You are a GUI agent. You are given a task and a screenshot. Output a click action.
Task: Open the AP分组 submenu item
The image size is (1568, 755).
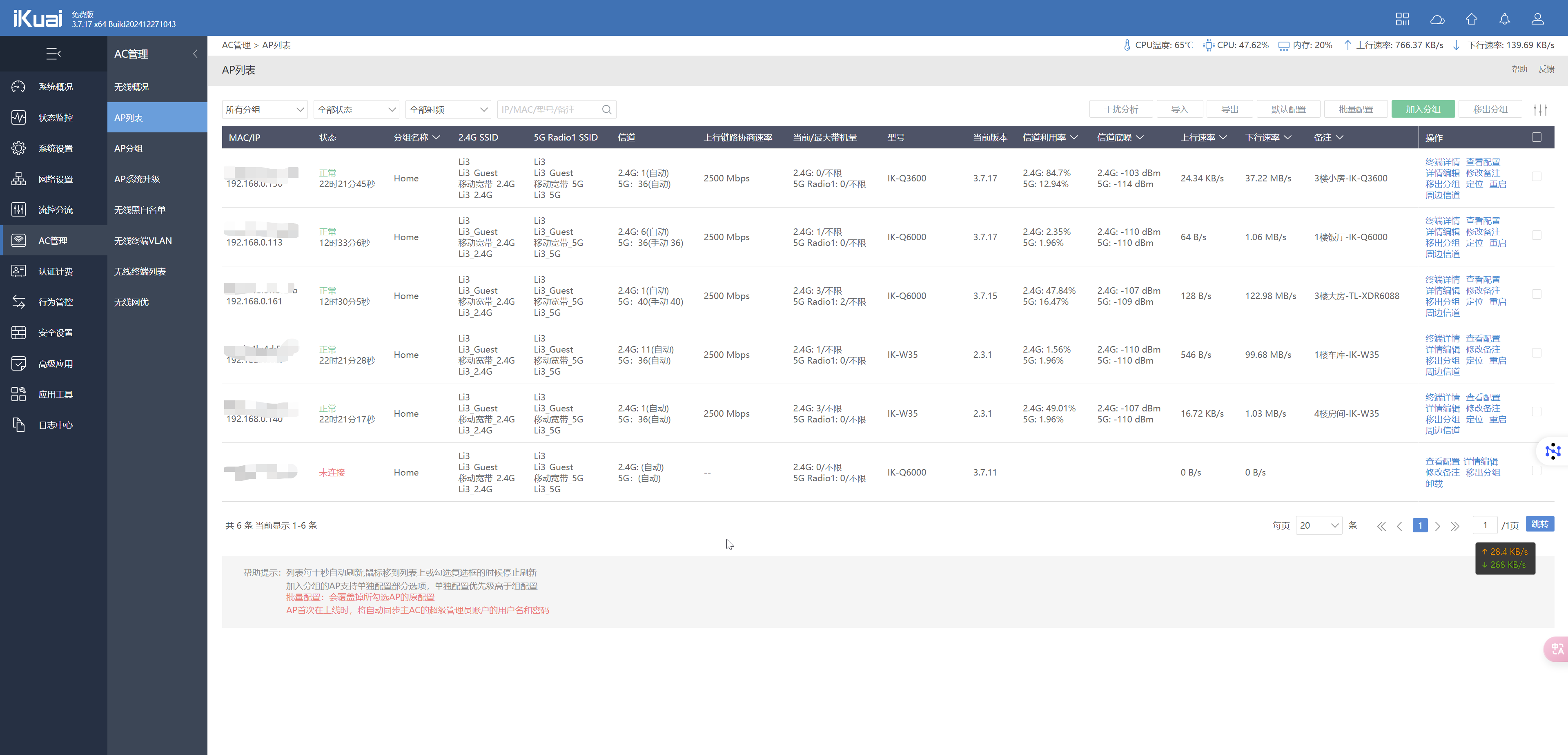(x=129, y=148)
